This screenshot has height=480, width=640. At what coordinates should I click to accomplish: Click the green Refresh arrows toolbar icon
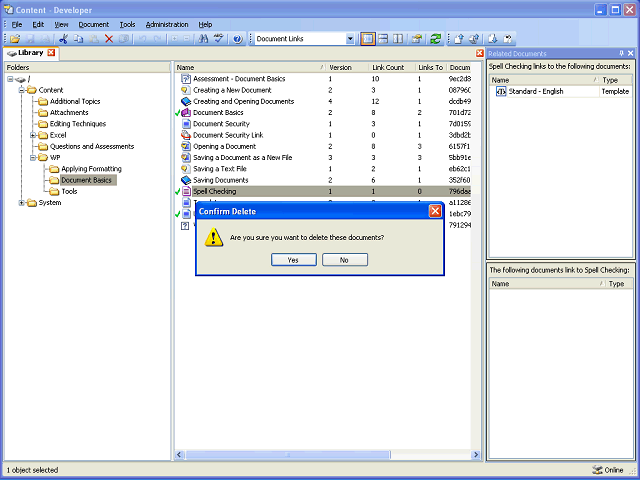(436, 39)
